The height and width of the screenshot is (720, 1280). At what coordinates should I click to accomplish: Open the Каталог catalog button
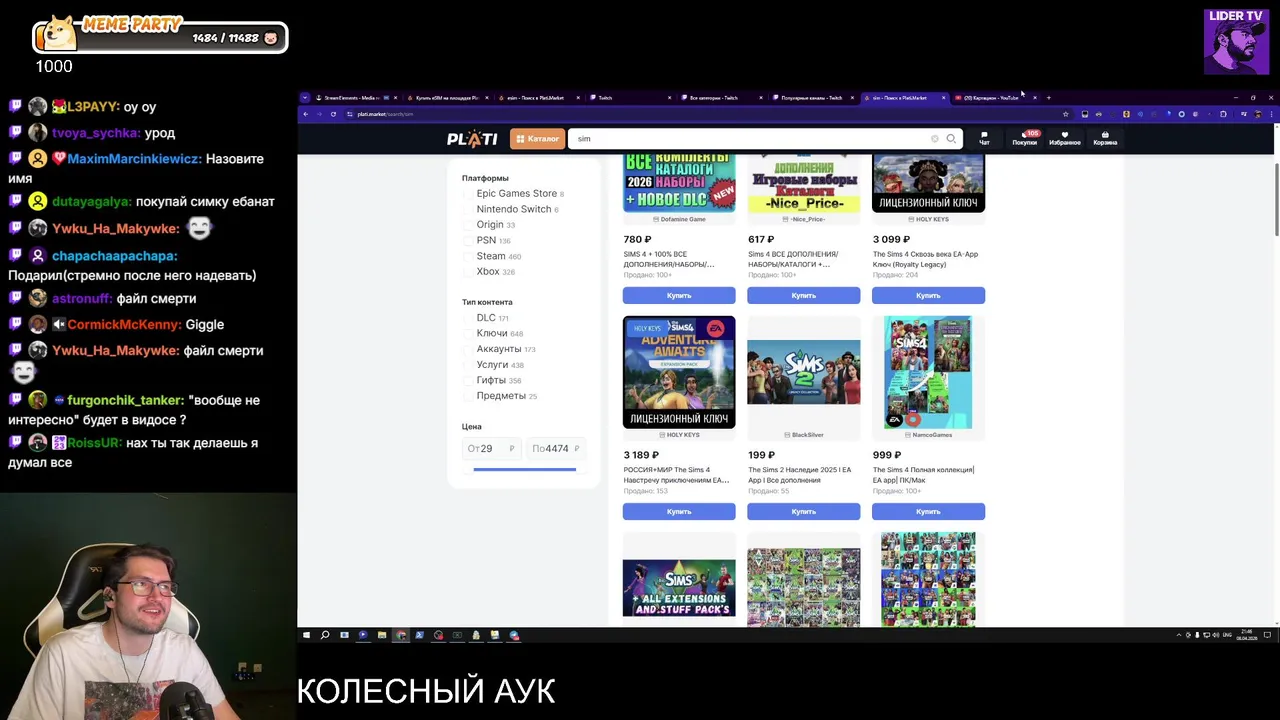click(537, 139)
